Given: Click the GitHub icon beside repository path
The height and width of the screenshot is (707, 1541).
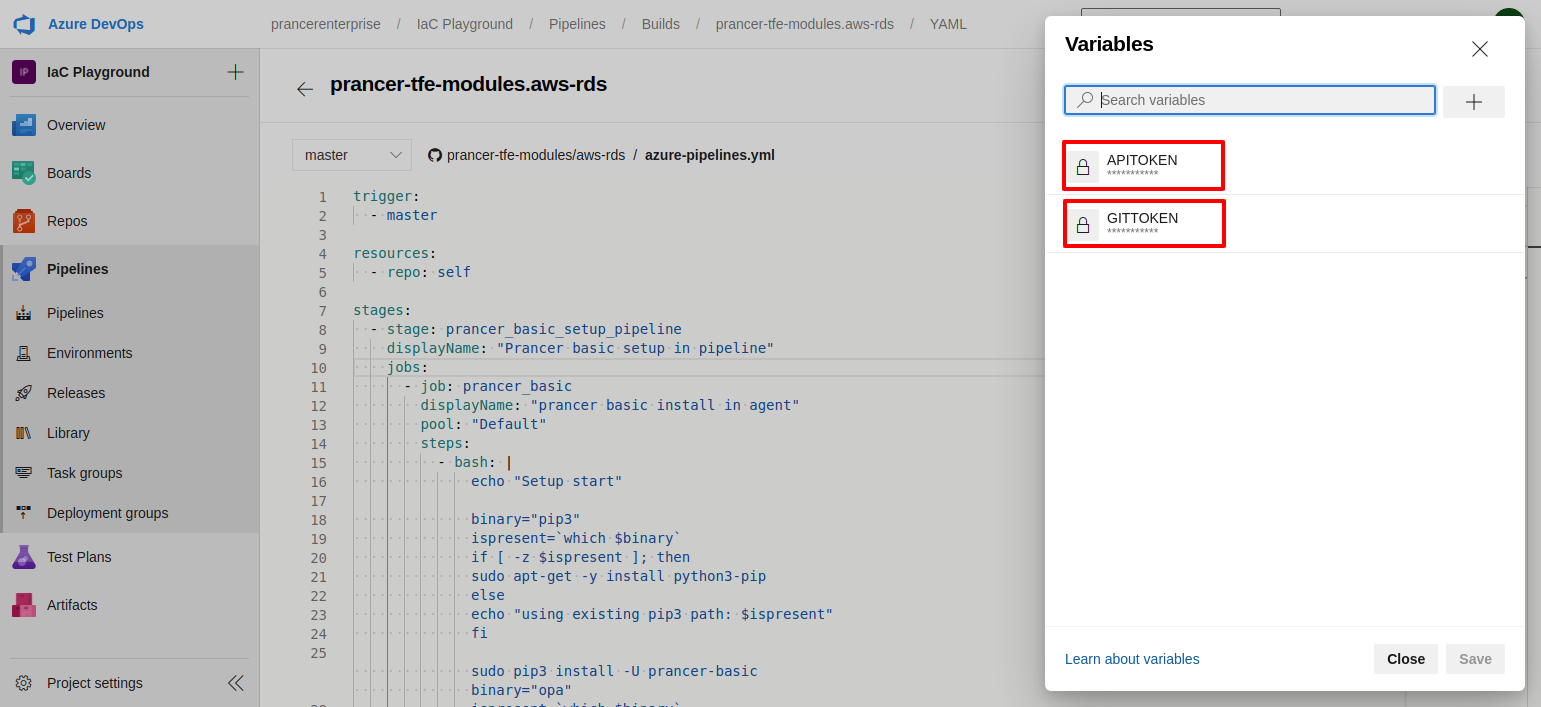Looking at the screenshot, I should tap(434, 155).
